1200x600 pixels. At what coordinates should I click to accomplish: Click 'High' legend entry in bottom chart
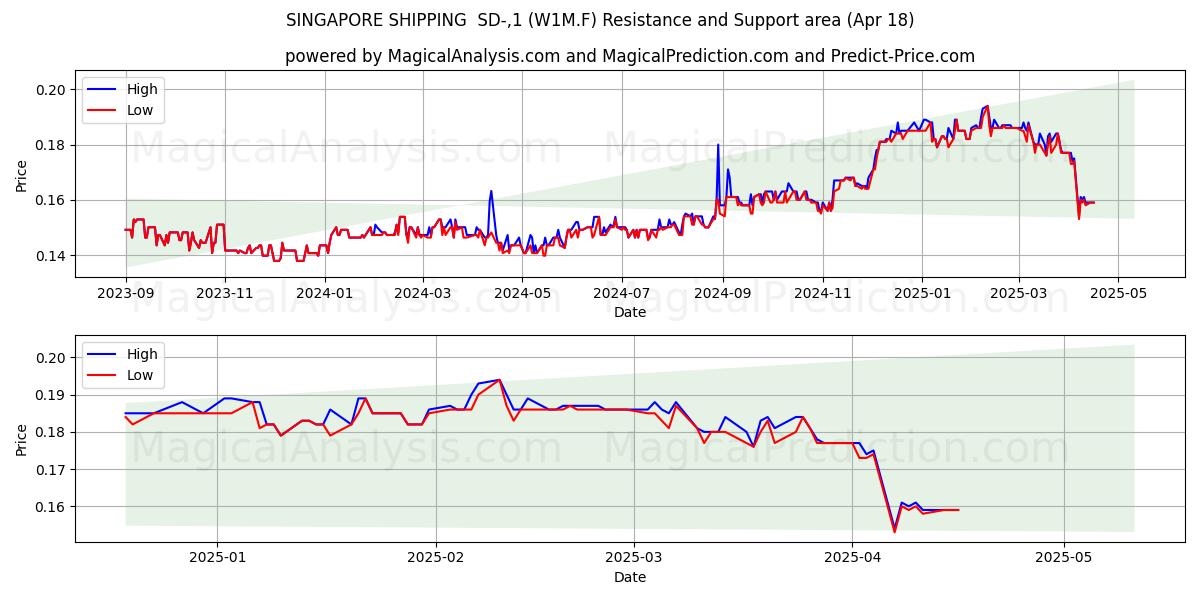(x=142, y=354)
